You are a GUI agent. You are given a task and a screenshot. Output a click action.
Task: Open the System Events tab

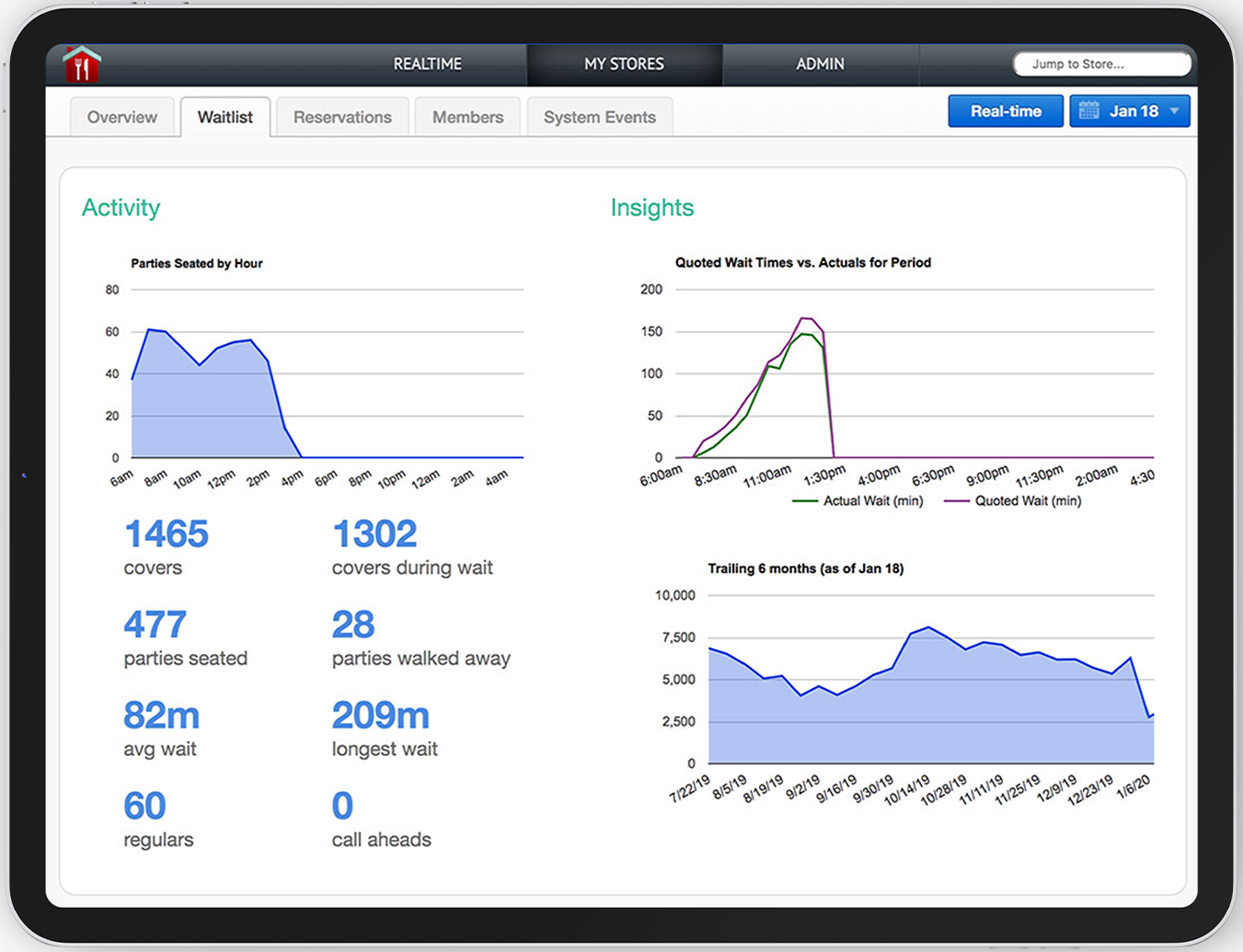point(600,117)
